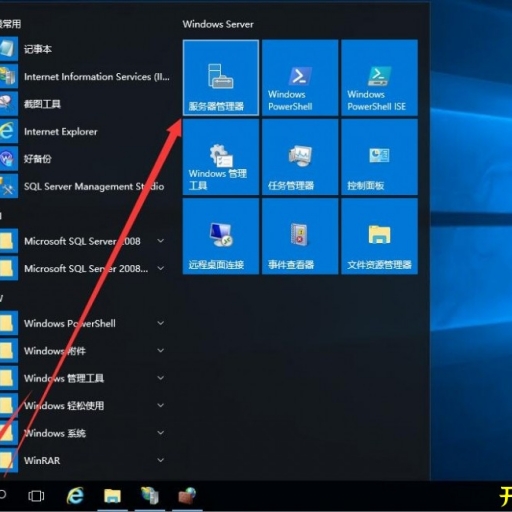This screenshot has width=512, height=512.
Task: Open Task View on the taskbar
Action: [36, 496]
